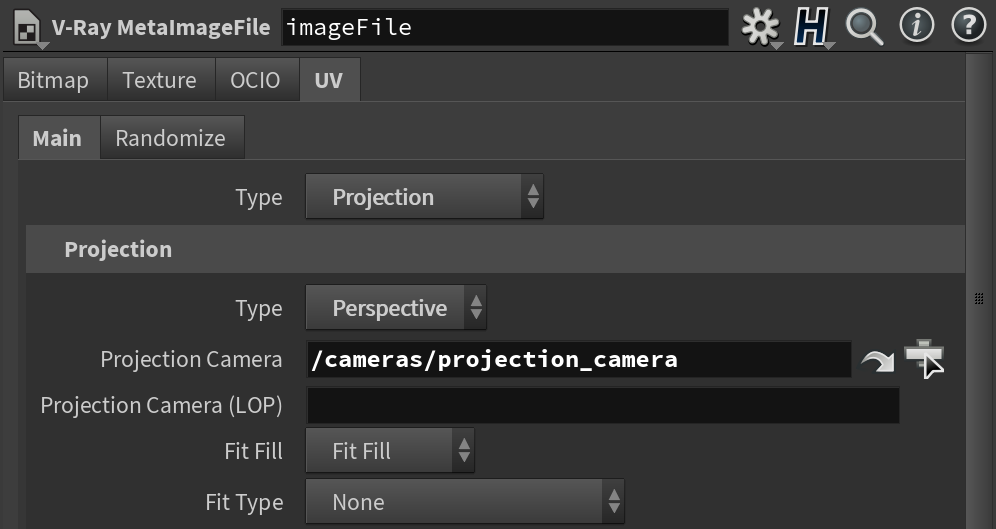The height and width of the screenshot is (529, 996).
Task: Open the Fit Type None dropdown
Action: [465, 502]
